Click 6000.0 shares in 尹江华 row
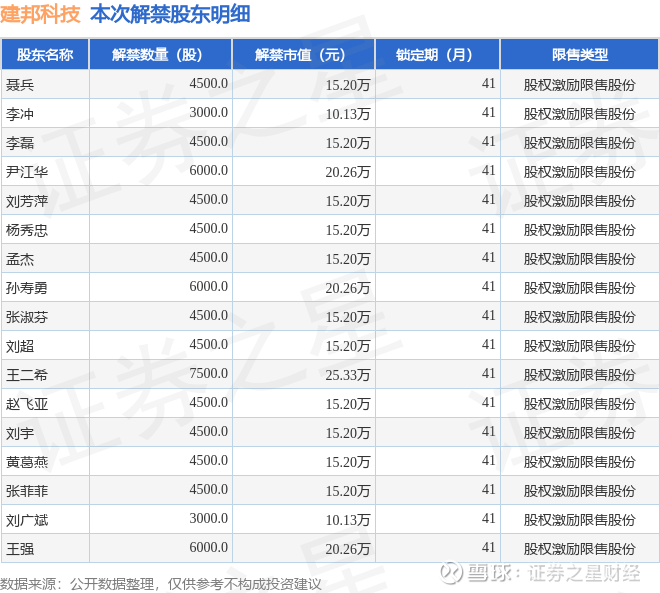This screenshot has height=593, width=660. pyautogui.click(x=208, y=170)
